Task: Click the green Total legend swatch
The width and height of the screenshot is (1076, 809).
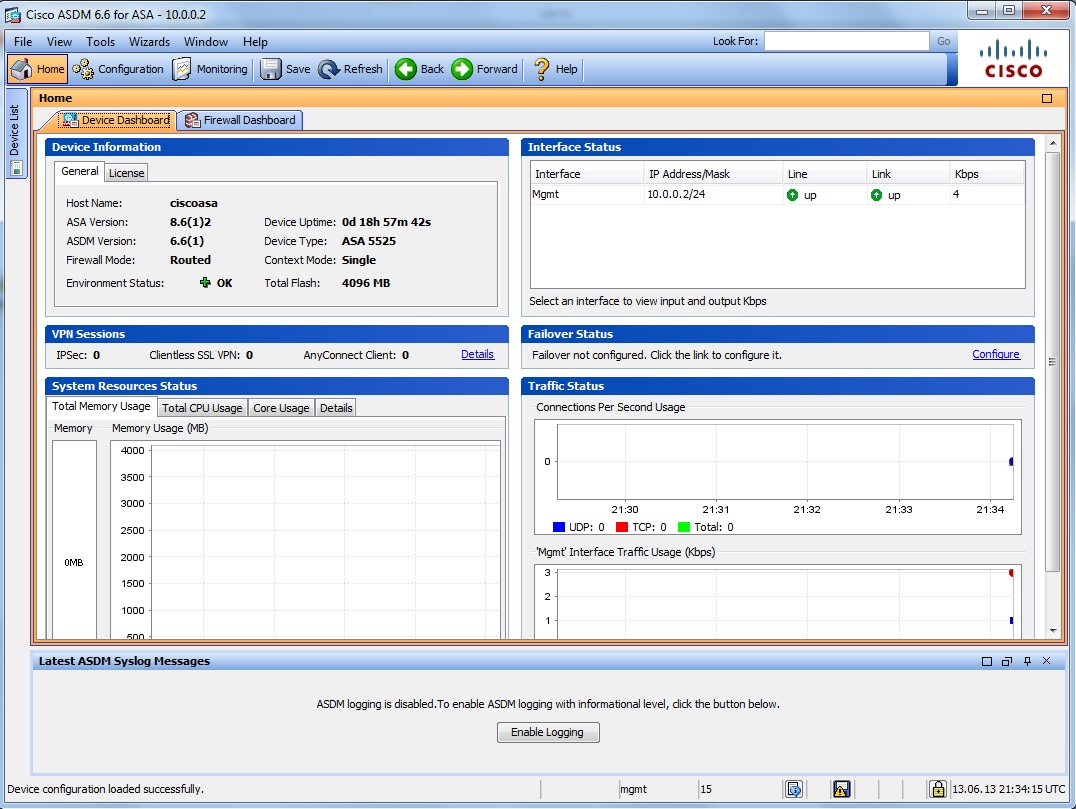Action: [683, 527]
